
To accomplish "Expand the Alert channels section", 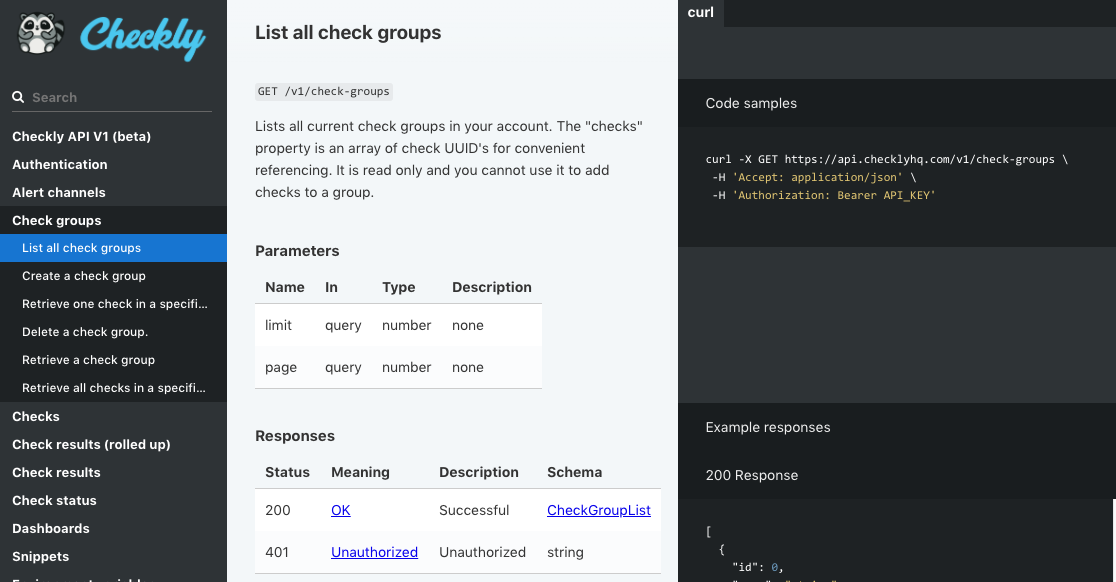I will point(58,192).
